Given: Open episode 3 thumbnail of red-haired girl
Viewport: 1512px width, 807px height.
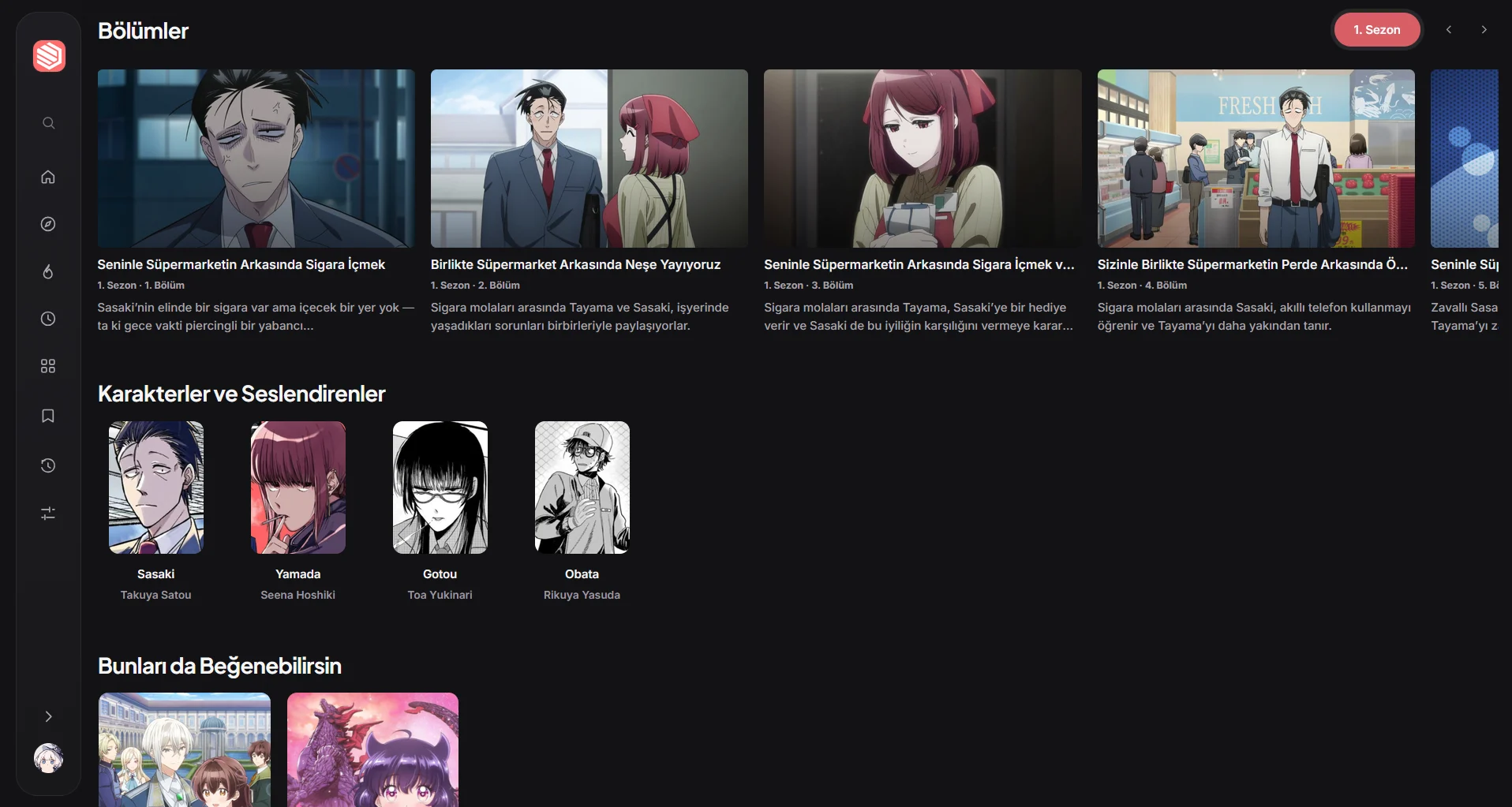Looking at the screenshot, I should [923, 159].
